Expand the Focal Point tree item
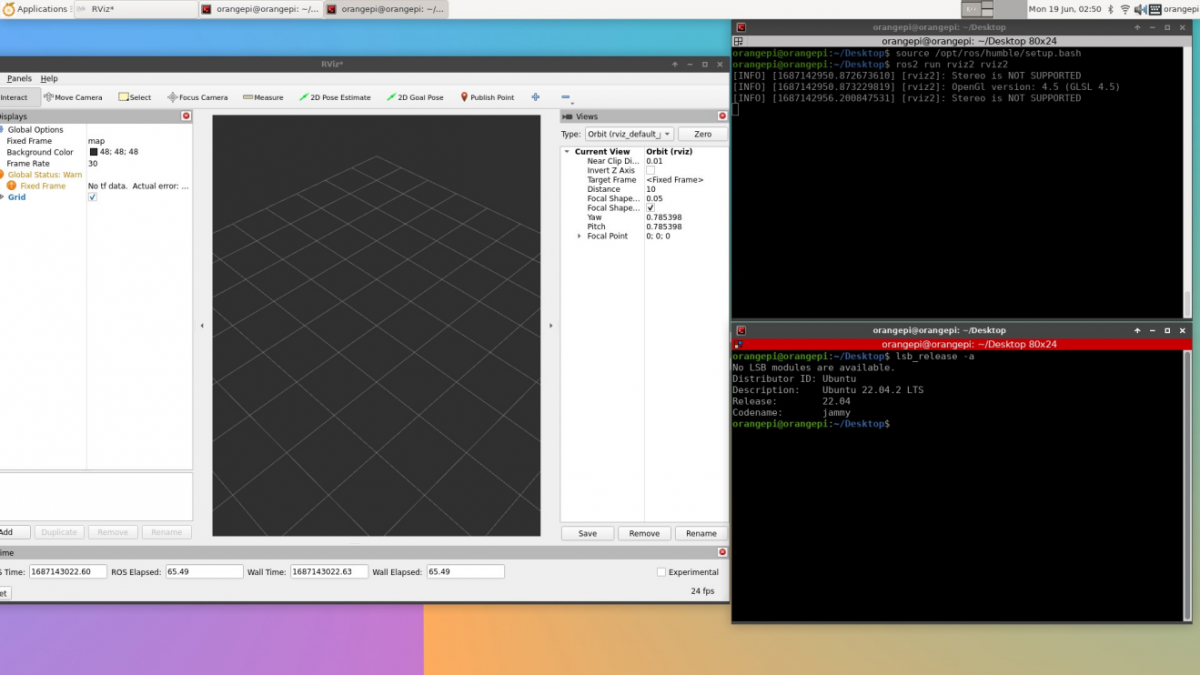This screenshot has height=675, width=1200. [580, 236]
